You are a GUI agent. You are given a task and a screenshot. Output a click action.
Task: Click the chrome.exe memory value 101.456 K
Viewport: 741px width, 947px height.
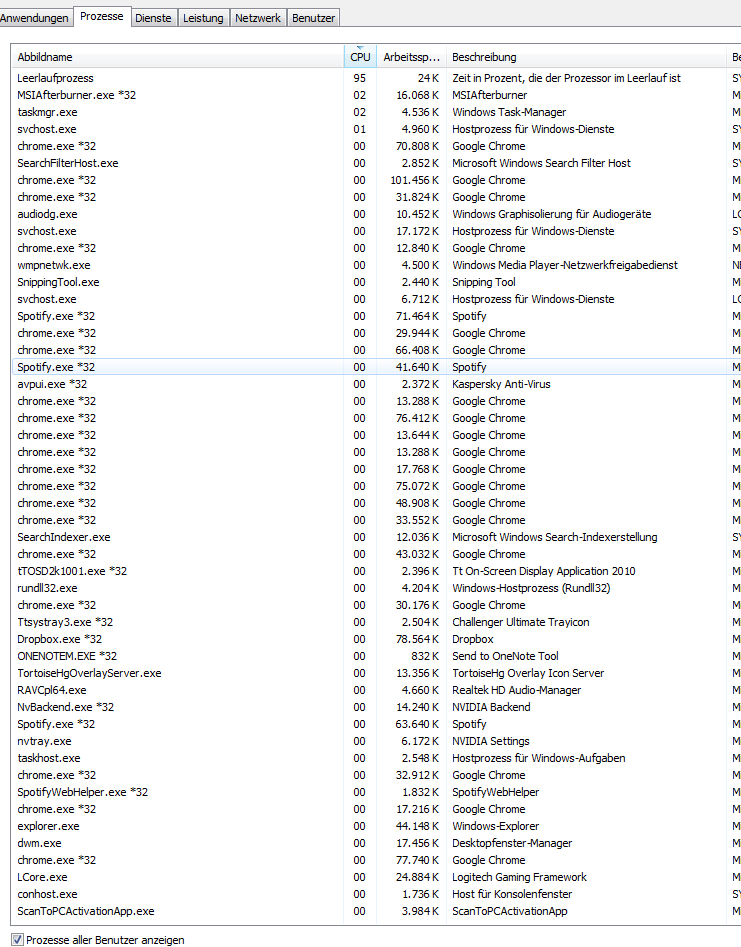point(415,180)
